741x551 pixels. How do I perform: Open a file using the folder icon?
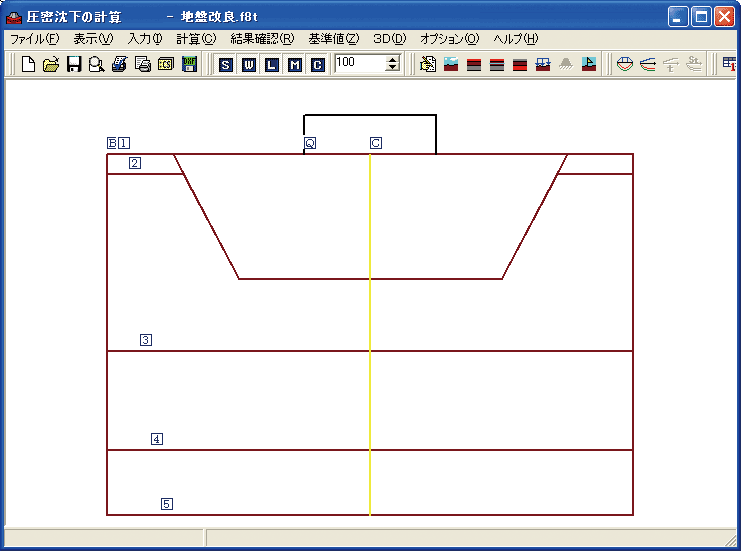pos(51,64)
